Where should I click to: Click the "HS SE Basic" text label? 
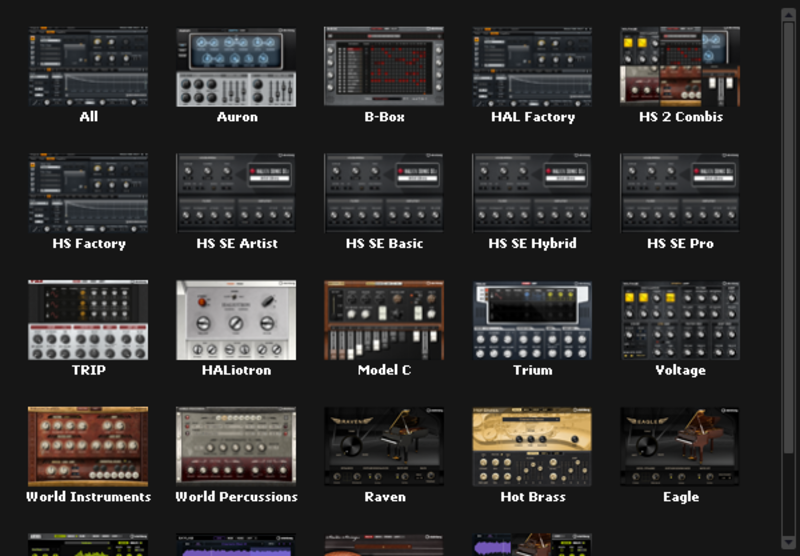[384, 243]
